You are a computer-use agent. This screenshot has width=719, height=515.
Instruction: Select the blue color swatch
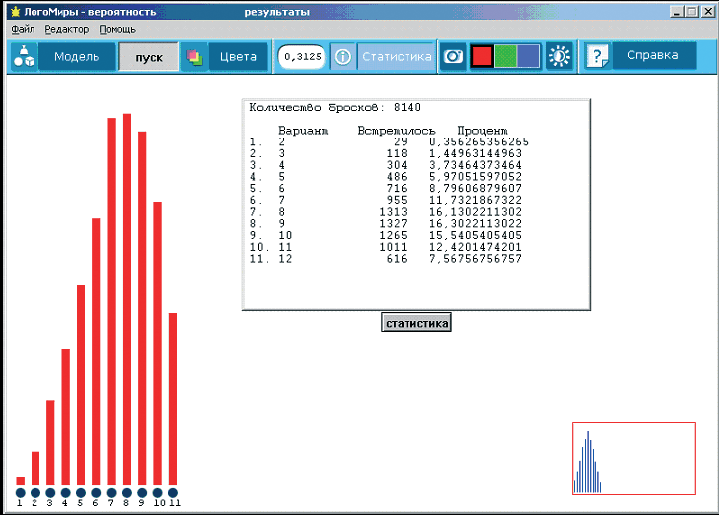[528, 57]
